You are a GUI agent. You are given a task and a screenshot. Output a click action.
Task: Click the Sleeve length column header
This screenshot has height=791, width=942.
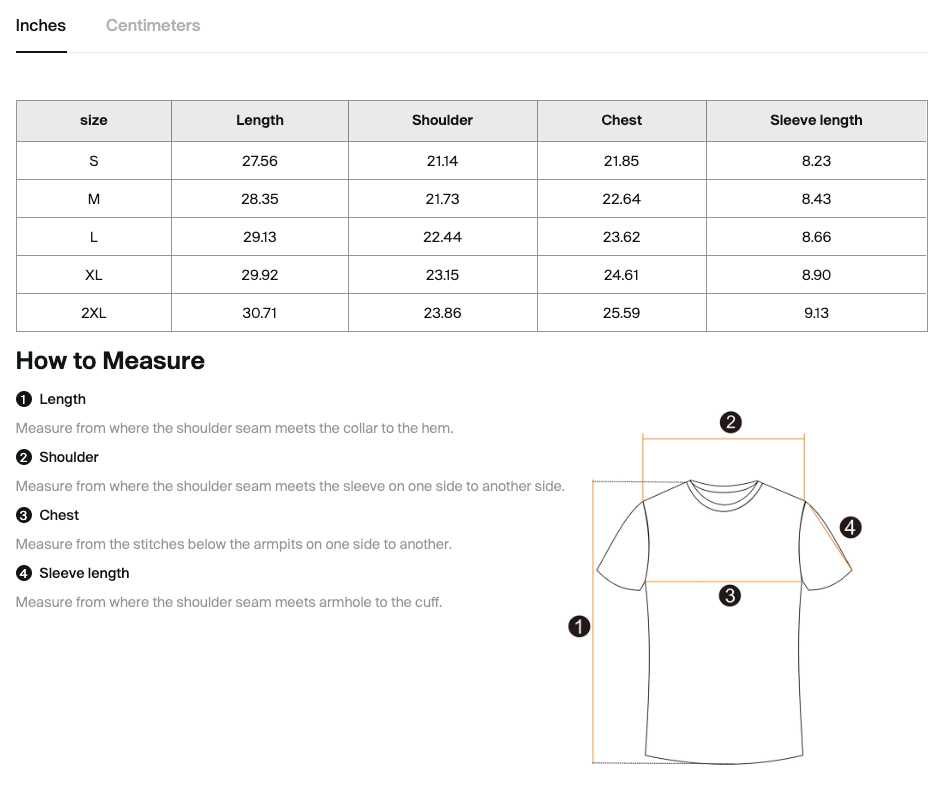tap(816, 120)
